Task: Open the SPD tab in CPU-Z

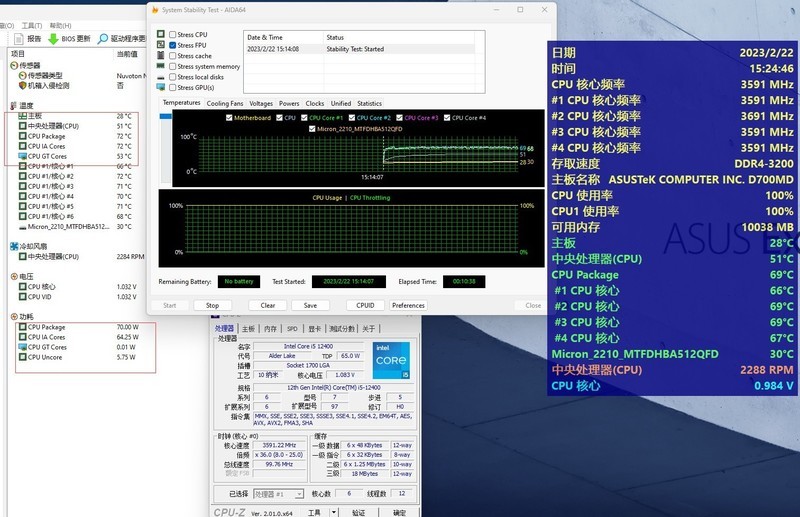Action: pyautogui.click(x=292, y=329)
